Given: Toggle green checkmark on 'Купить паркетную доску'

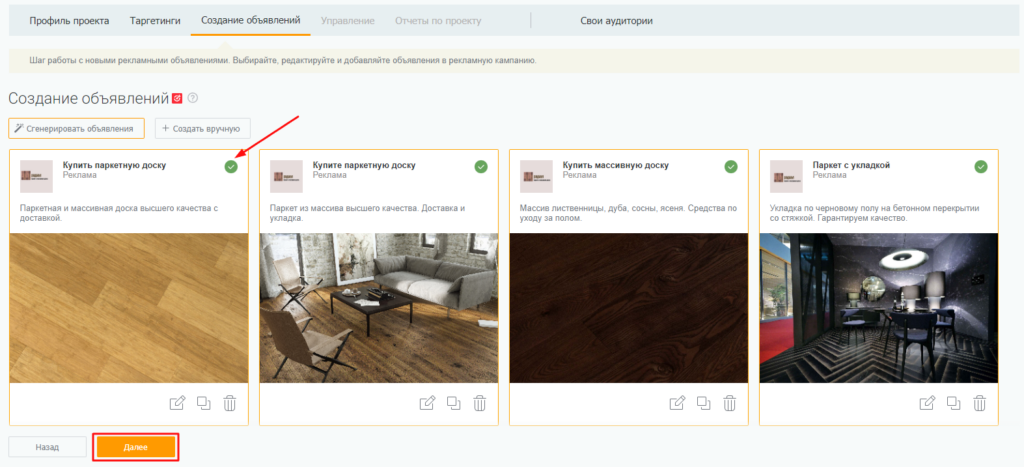Looking at the screenshot, I should pyautogui.click(x=231, y=166).
